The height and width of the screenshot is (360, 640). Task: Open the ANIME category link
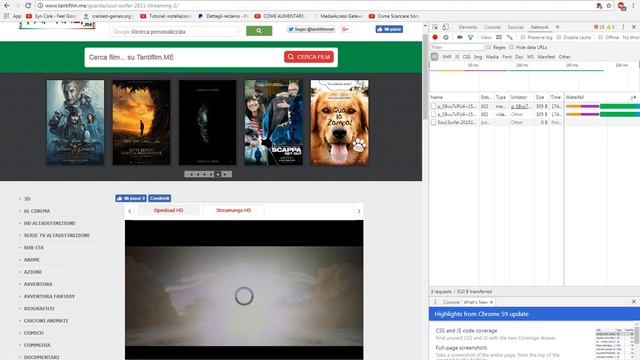(31, 260)
